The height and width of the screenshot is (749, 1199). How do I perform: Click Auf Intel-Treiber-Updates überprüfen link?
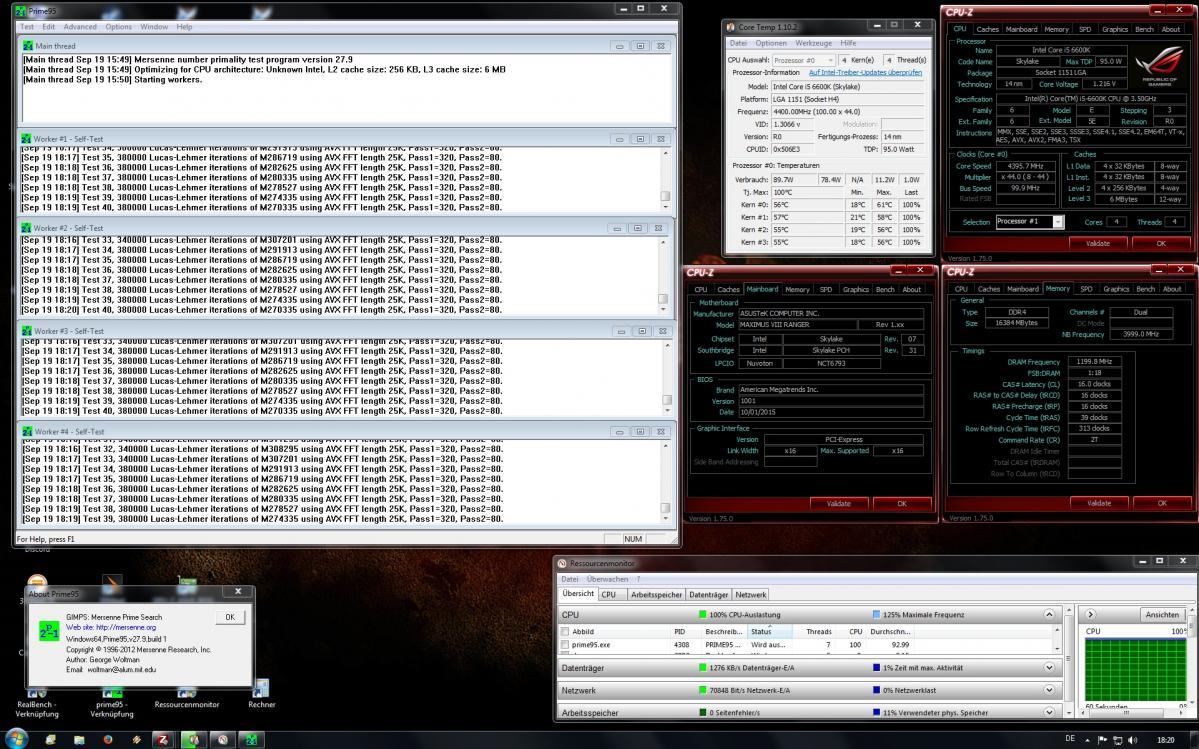click(866, 73)
